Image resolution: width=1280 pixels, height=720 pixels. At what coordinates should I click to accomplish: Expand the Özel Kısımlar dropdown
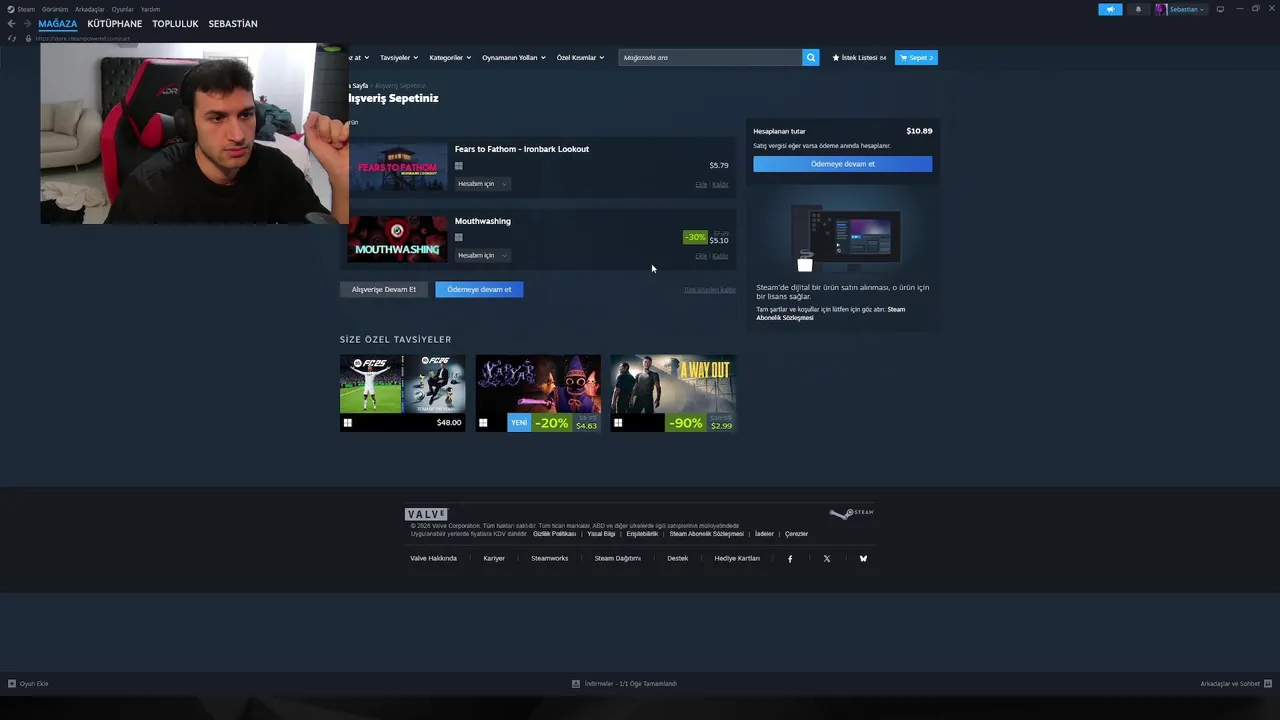click(x=580, y=58)
